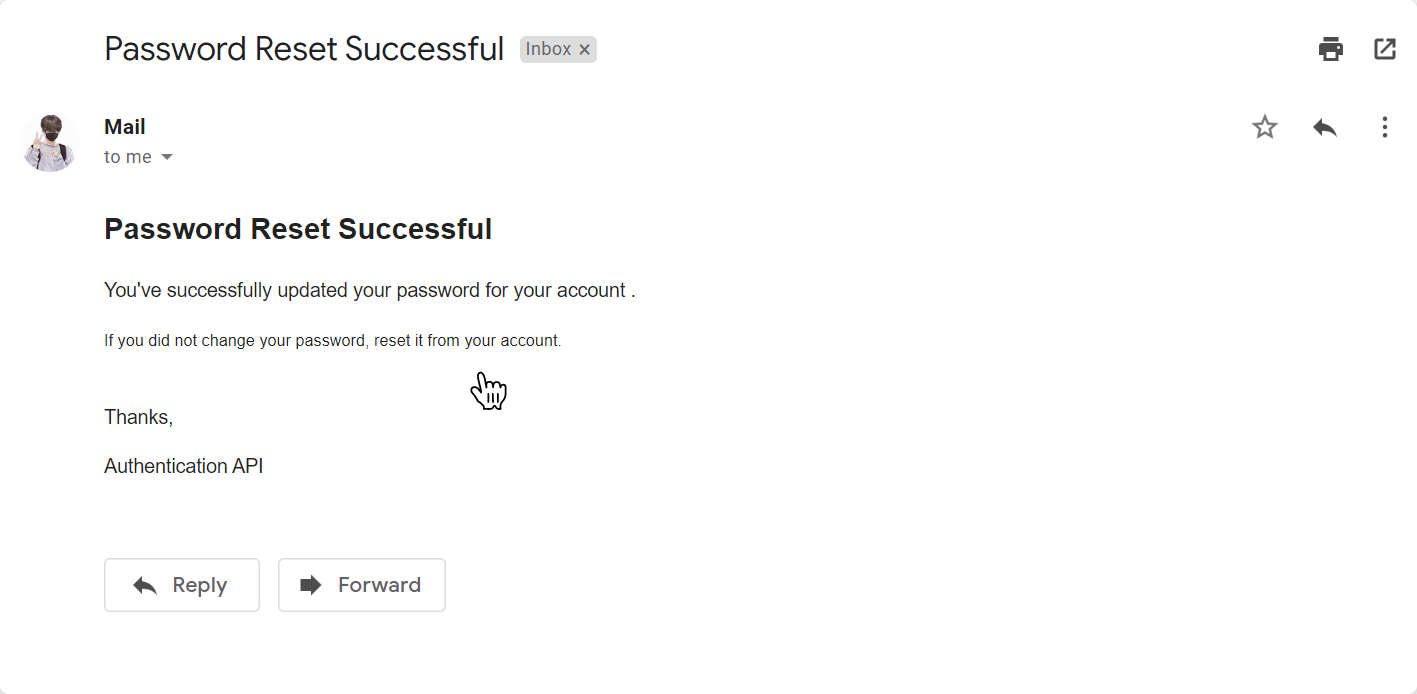
Task: Click the sender name 'Mail'
Action: coord(124,126)
